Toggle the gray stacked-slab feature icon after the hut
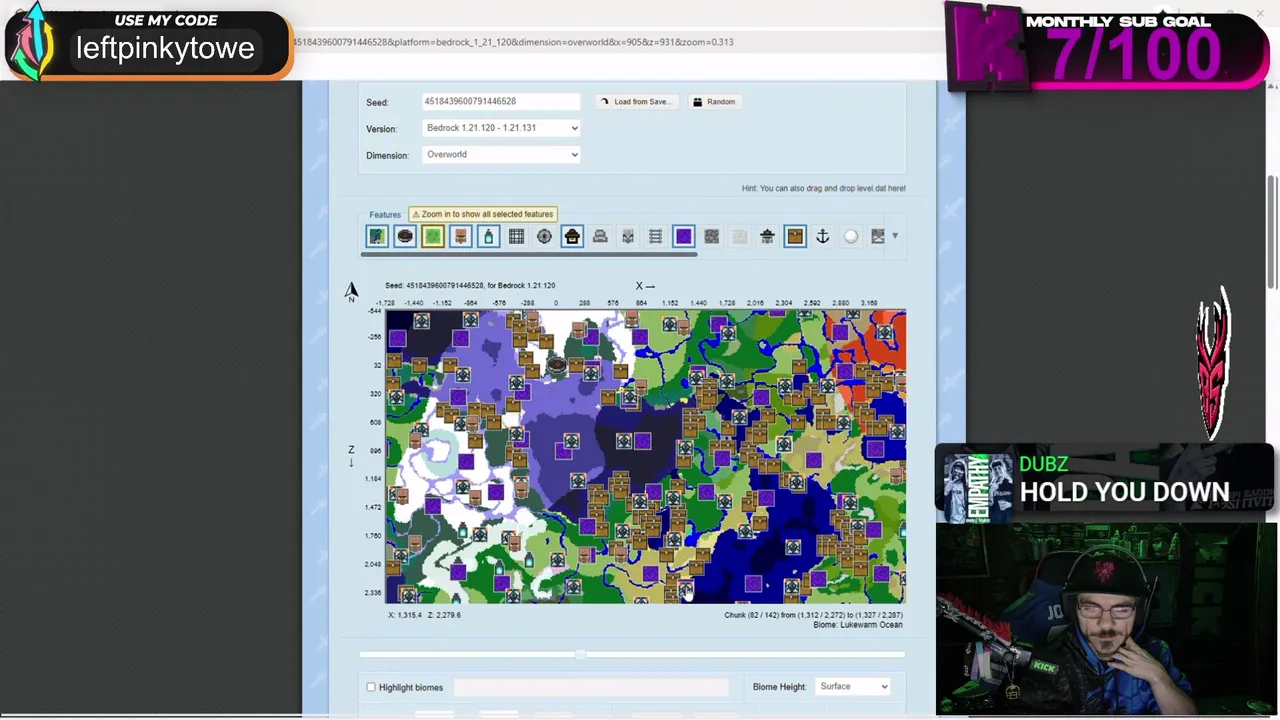The image size is (1280, 720). tap(600, 236)
